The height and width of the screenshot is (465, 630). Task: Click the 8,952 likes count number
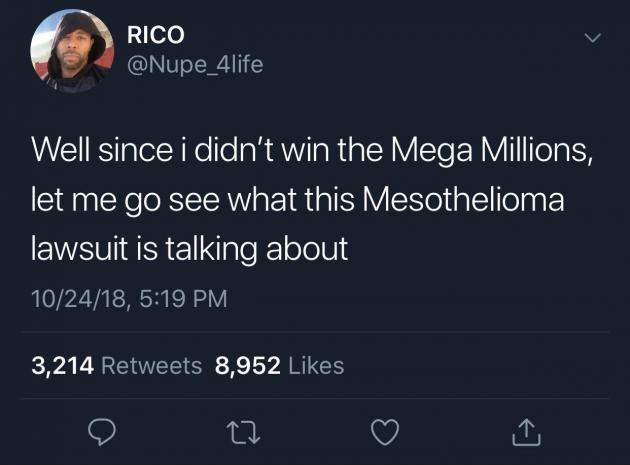point(247,366)
